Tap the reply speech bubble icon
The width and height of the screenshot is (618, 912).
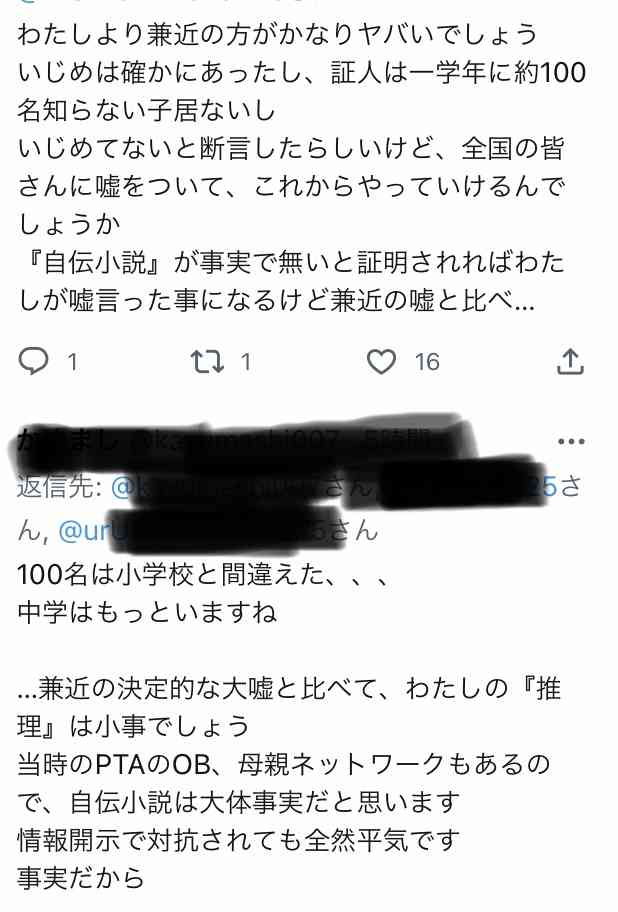33,361
